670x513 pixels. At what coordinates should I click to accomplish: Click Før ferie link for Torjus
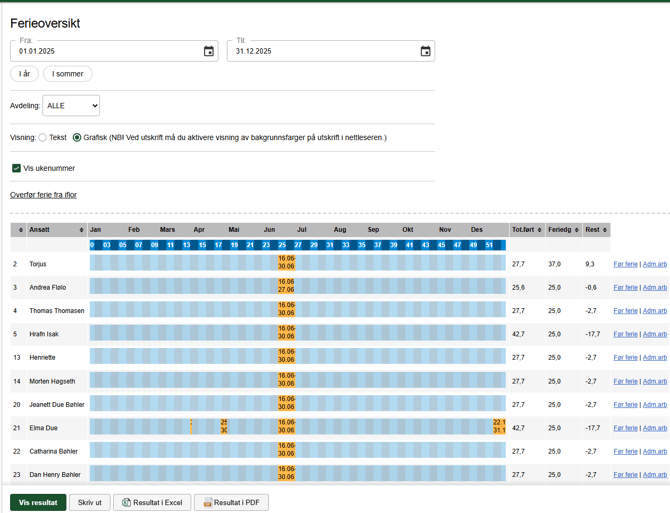click(625, 264)
